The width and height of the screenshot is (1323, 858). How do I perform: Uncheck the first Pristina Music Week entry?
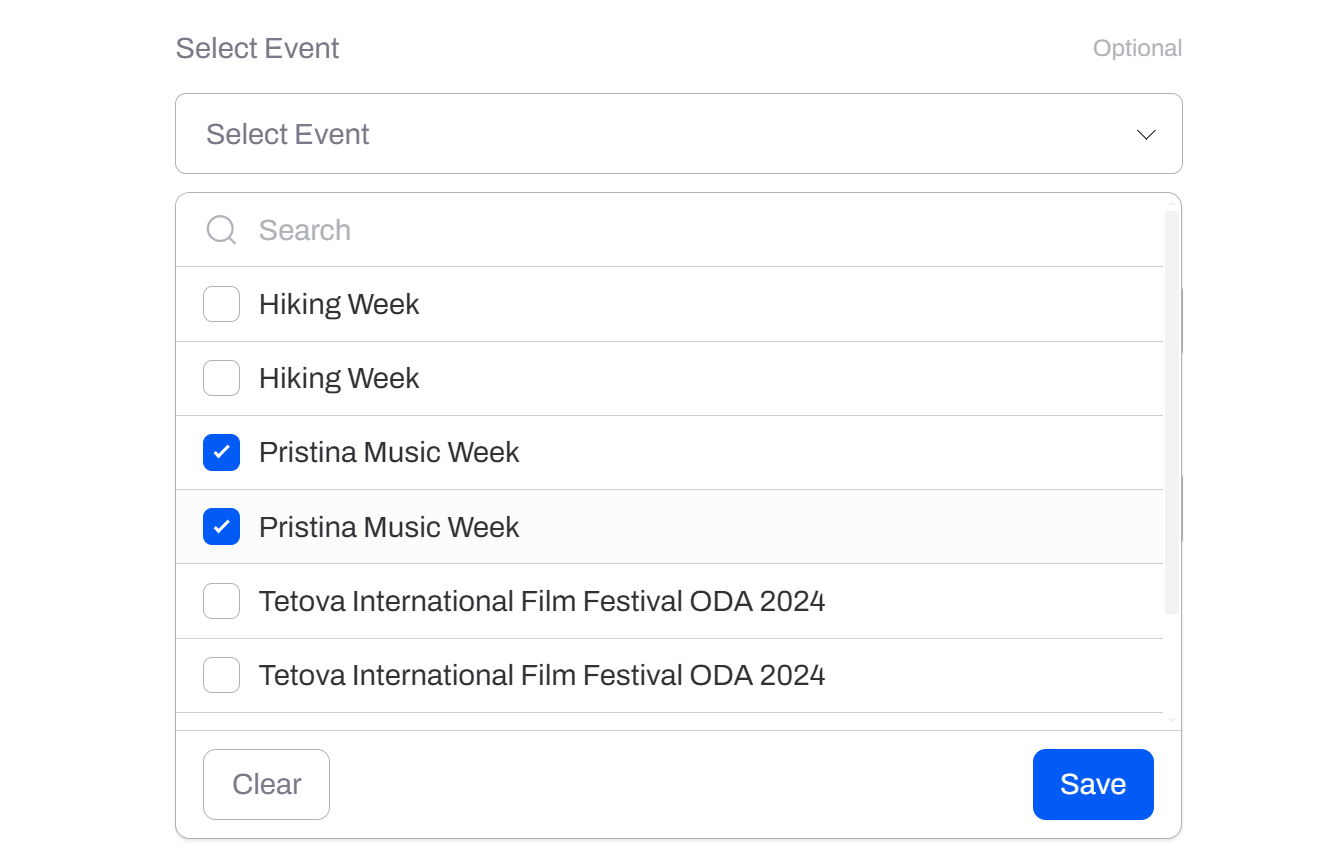tap(221, 452)
